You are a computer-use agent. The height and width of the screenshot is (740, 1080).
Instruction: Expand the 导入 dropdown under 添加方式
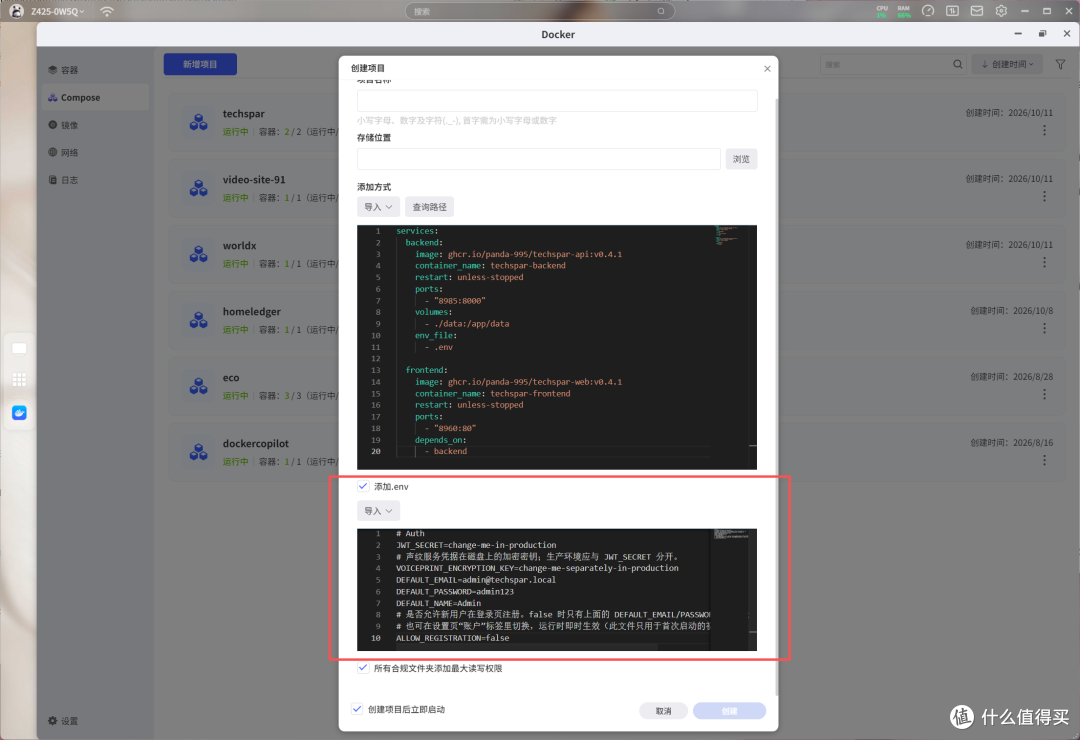(x=378, y=207)
